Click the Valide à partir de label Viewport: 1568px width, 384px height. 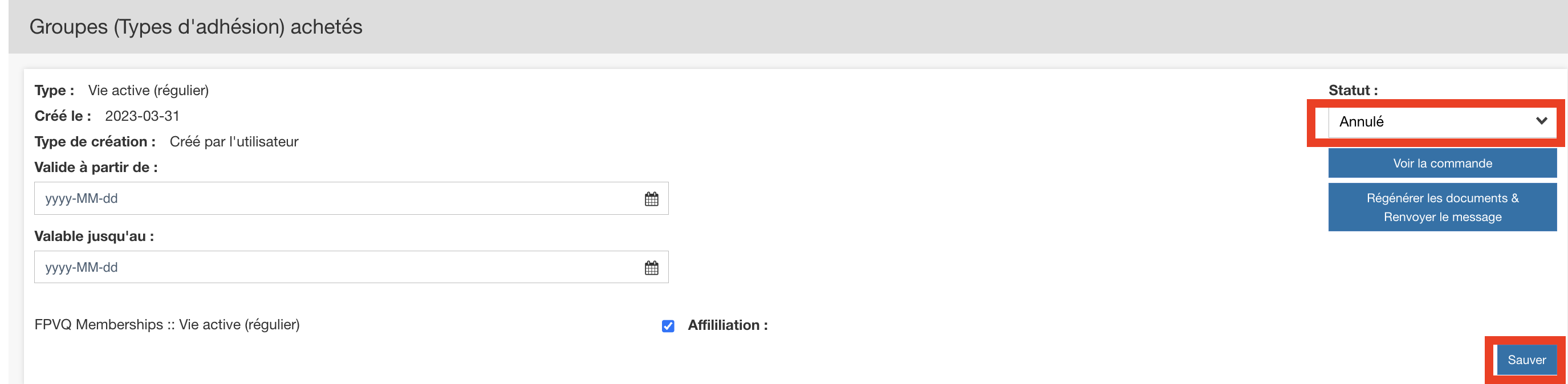(96, 168)
